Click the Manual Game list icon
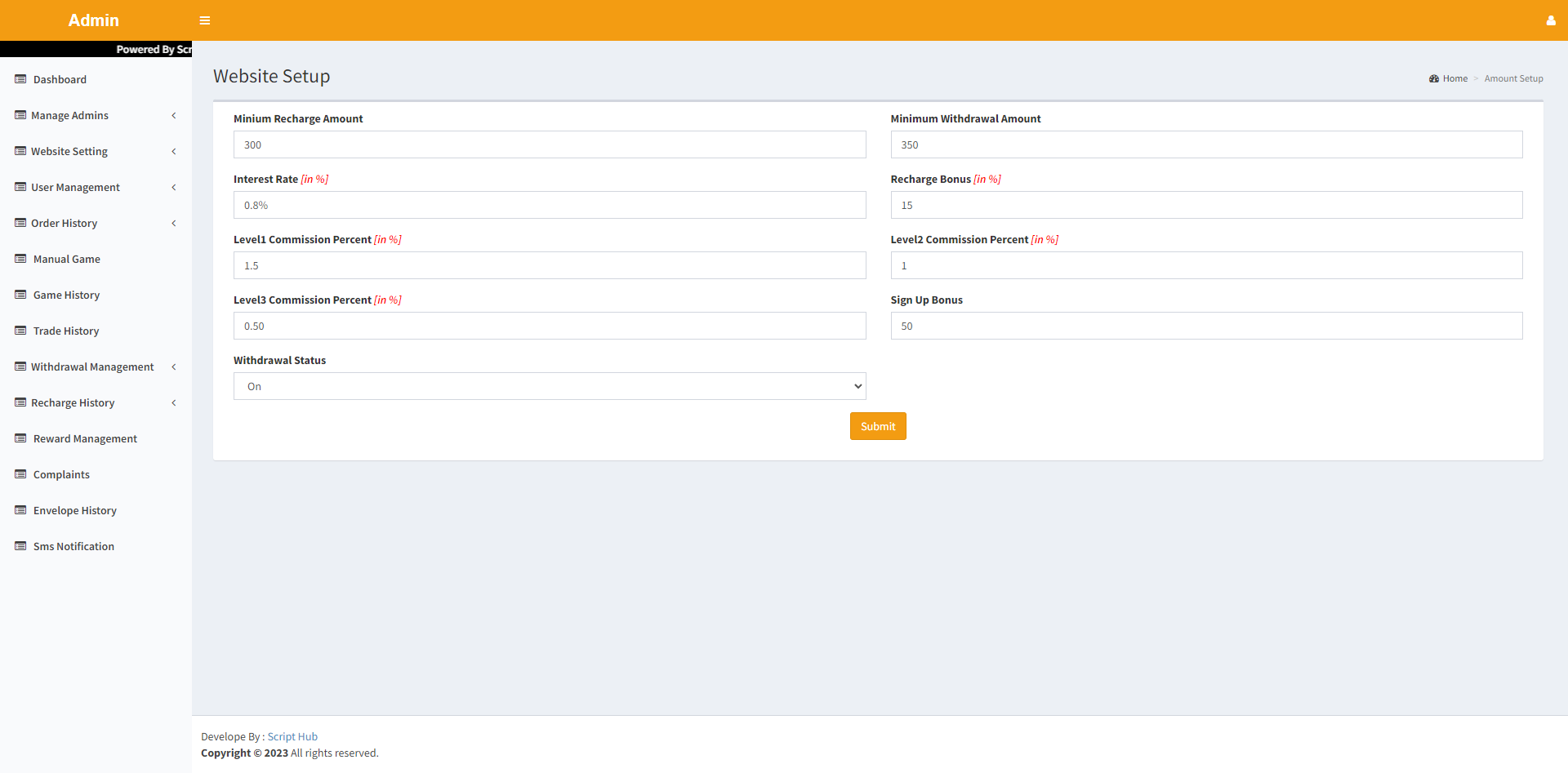1568x773 pixels. [20, 259]
